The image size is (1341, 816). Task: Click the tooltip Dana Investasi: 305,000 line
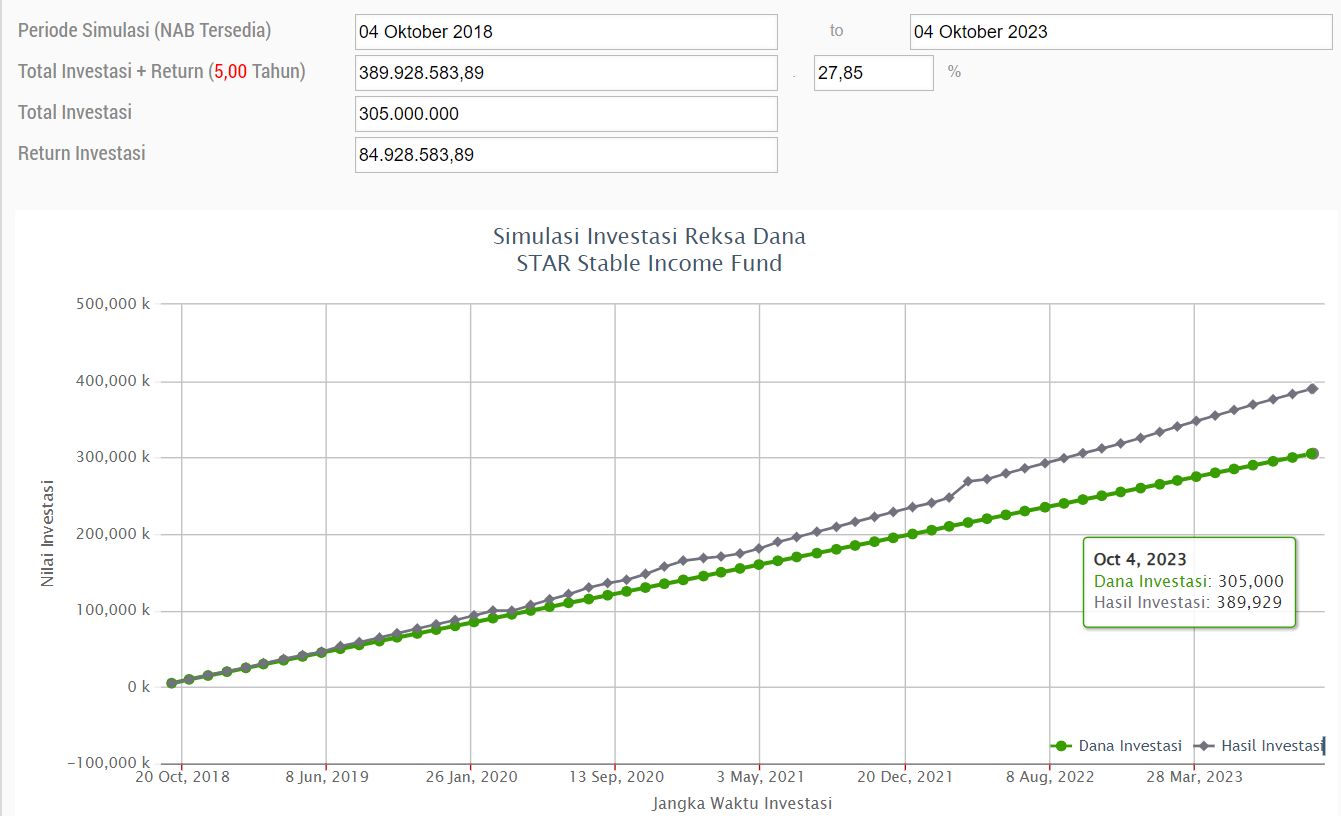(1188, 581)
